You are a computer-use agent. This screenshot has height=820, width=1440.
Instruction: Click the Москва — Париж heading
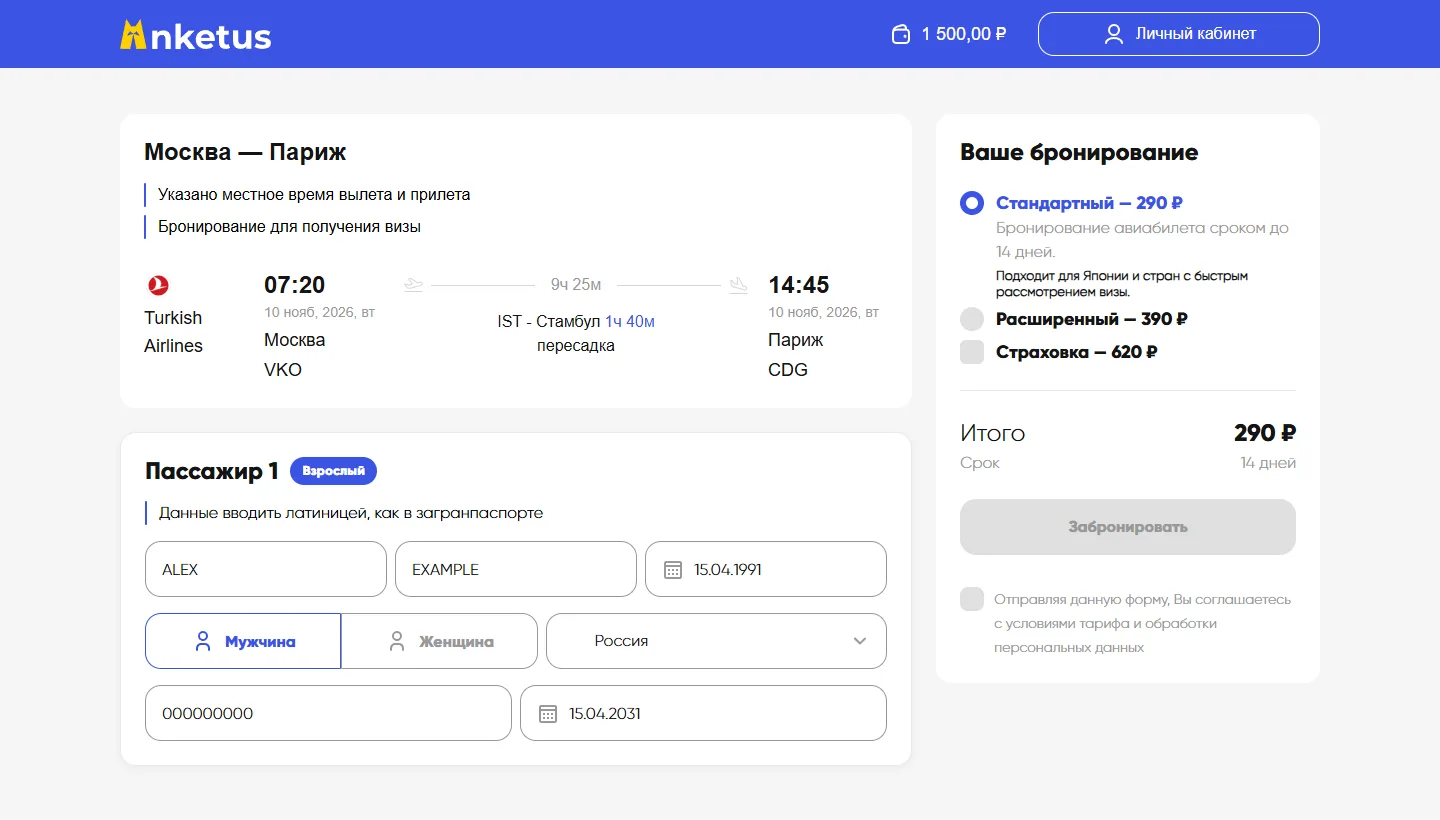click(x=245, y=152)
